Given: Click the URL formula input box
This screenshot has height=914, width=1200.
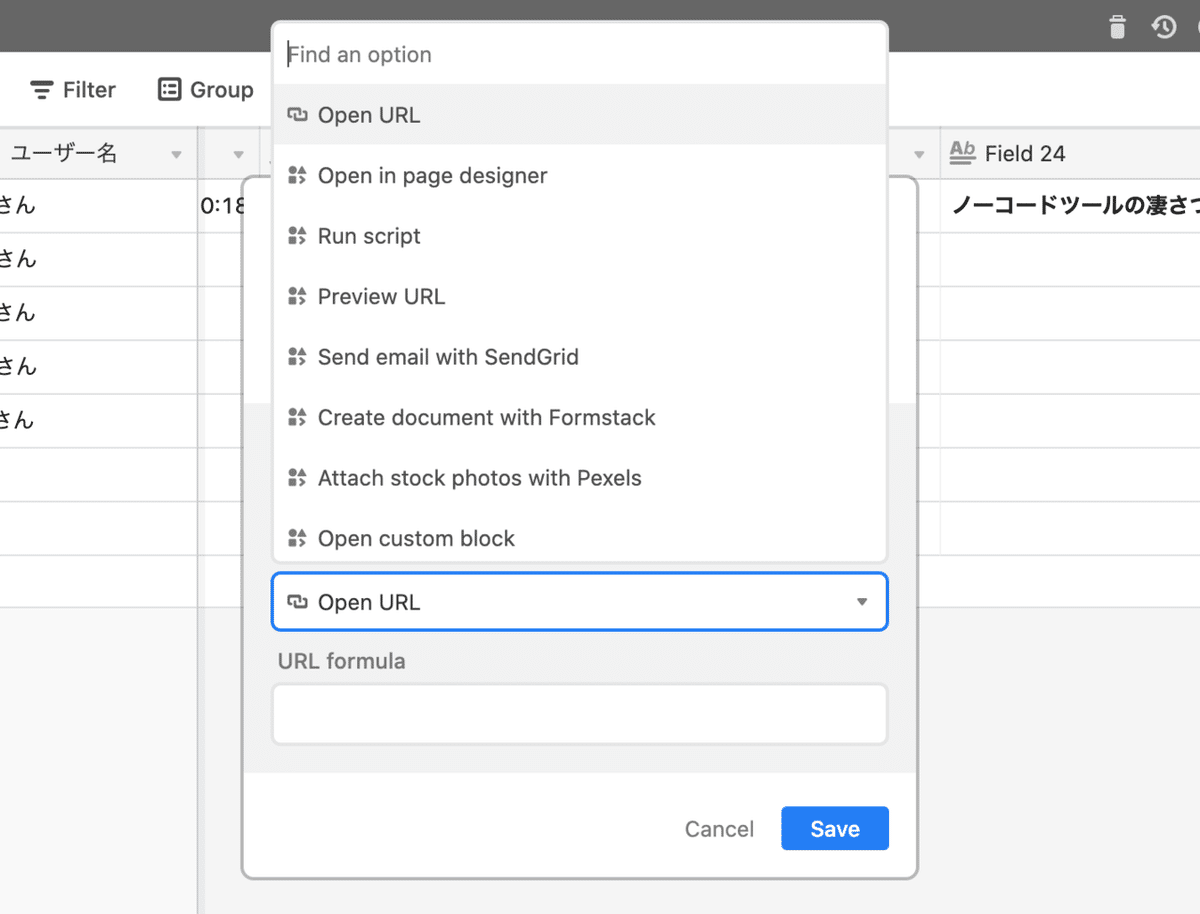Looking at the screenshot, I should 579,714.
